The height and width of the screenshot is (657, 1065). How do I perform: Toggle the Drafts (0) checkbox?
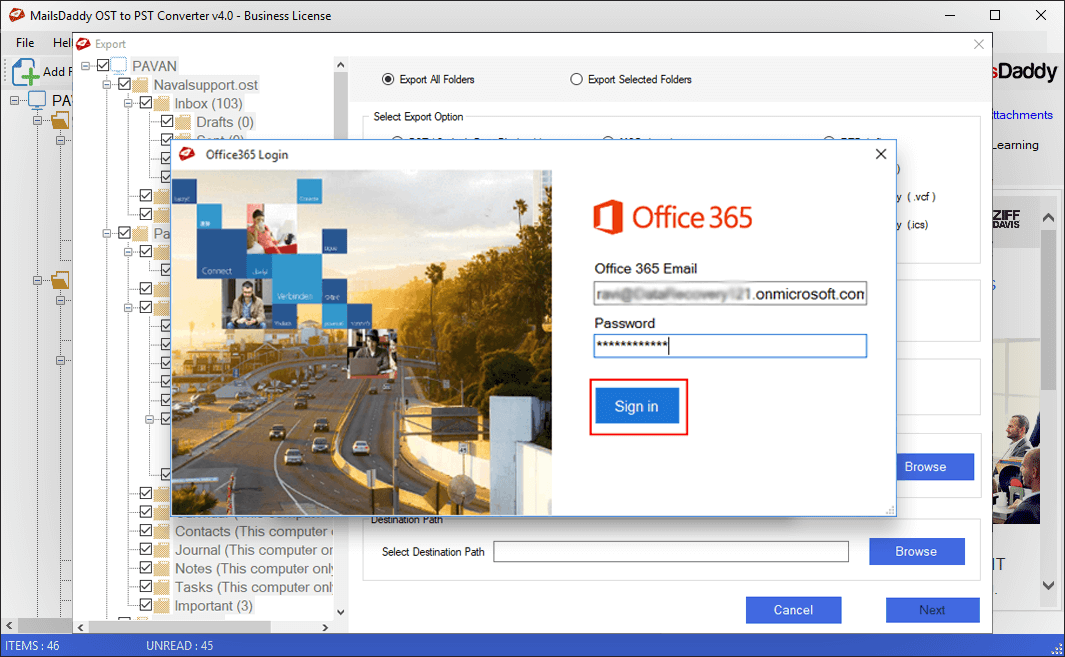tap(167, 122)
